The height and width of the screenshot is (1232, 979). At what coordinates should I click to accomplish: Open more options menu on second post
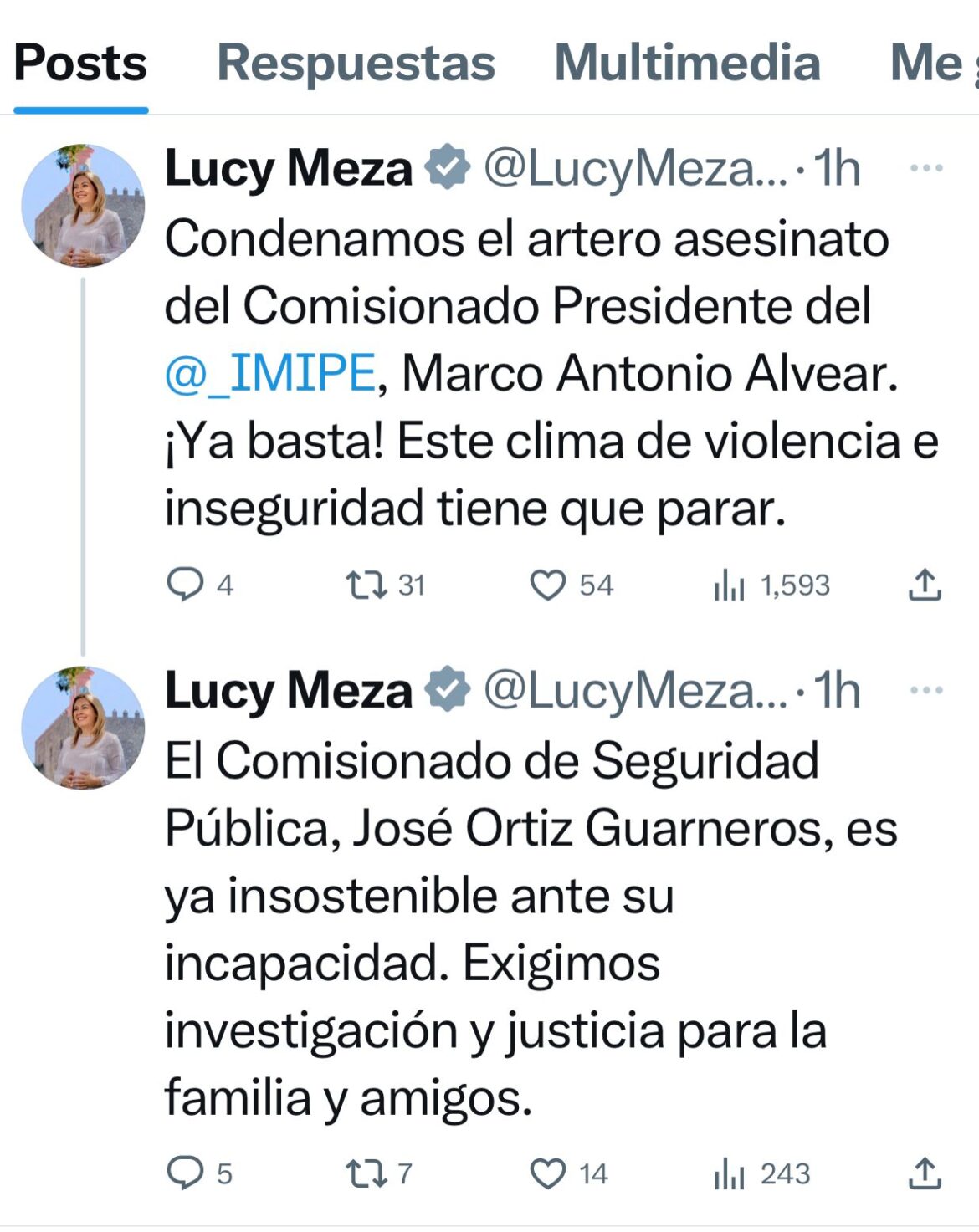[x=926, y=690]
